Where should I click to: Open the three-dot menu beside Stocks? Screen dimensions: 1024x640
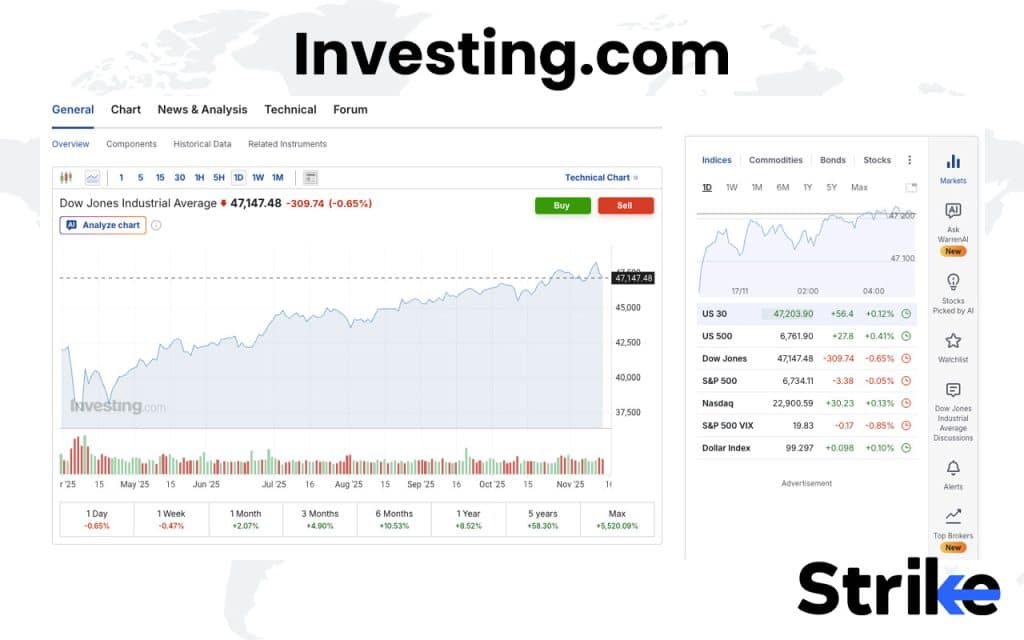pyautogui.click(x=909, y=160)
